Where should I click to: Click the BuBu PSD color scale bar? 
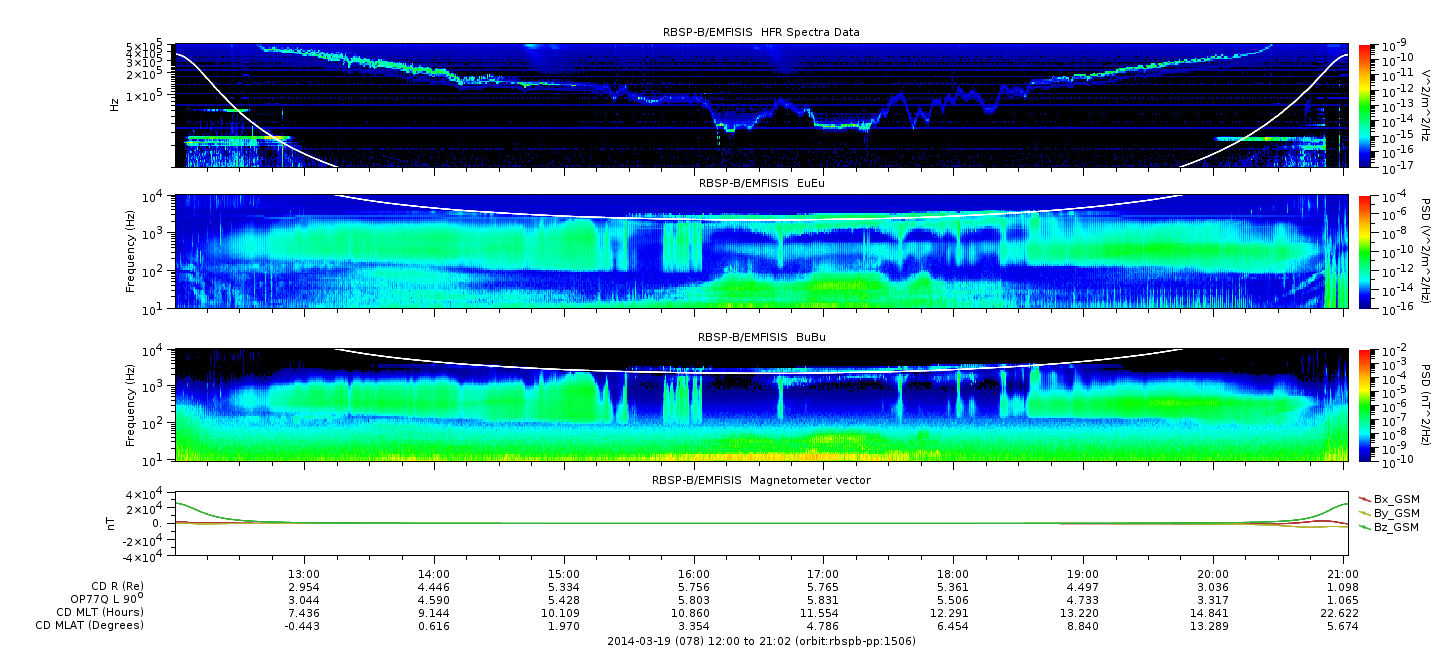point(1364,404)
